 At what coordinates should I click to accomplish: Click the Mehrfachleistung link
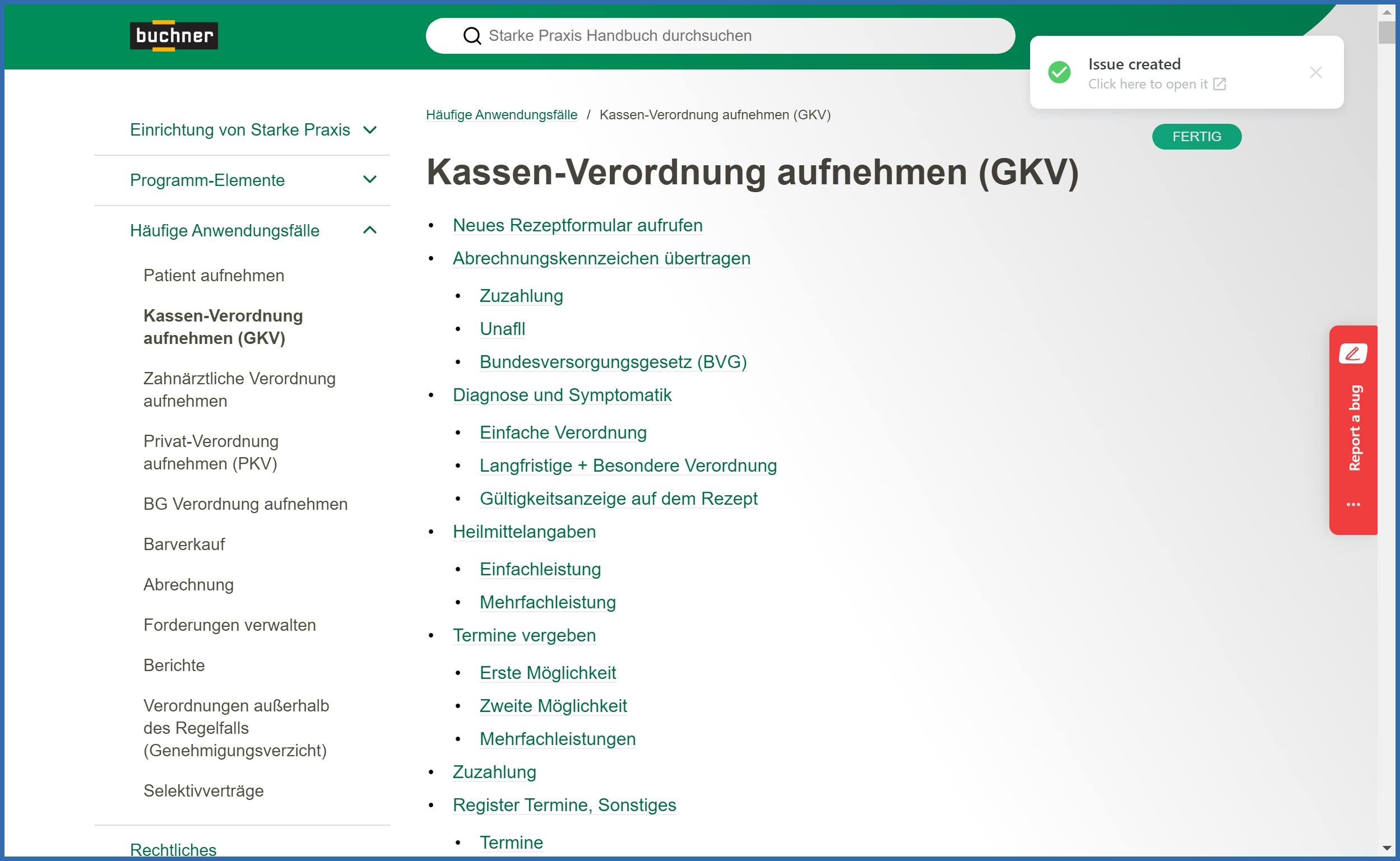coord(548,602)
